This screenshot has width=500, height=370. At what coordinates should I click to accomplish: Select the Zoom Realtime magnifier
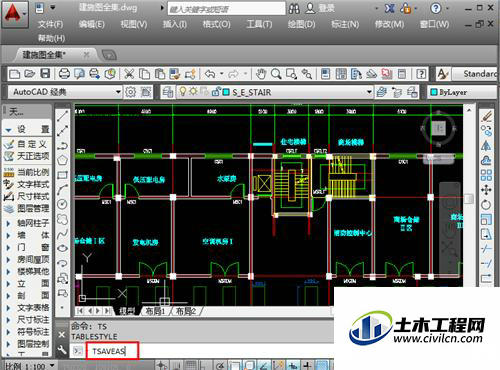(x=276, y=74)
